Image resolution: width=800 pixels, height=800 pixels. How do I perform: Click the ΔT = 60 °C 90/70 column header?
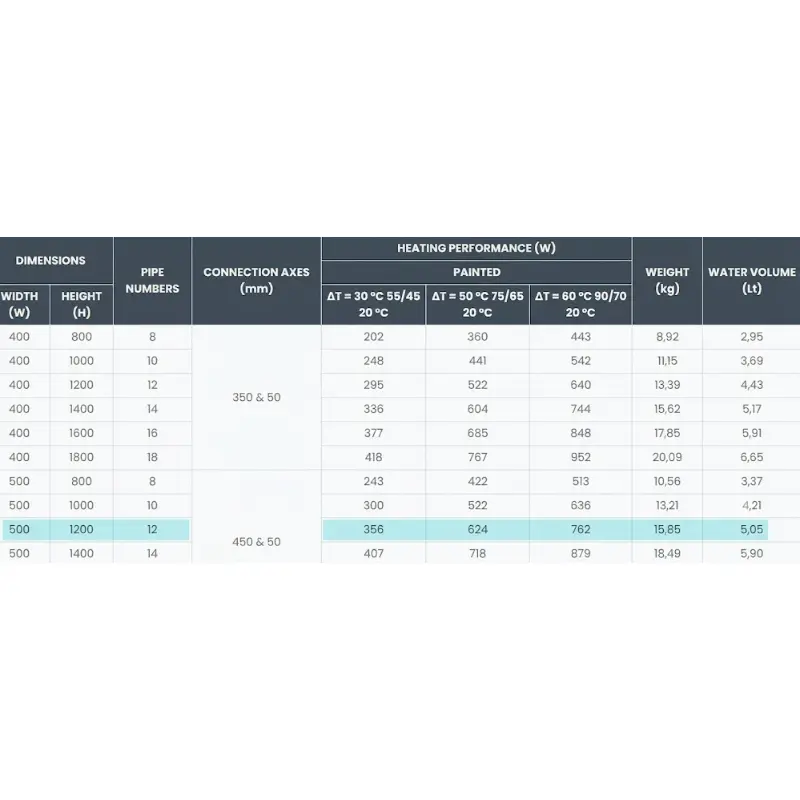(x=581, y=305)
